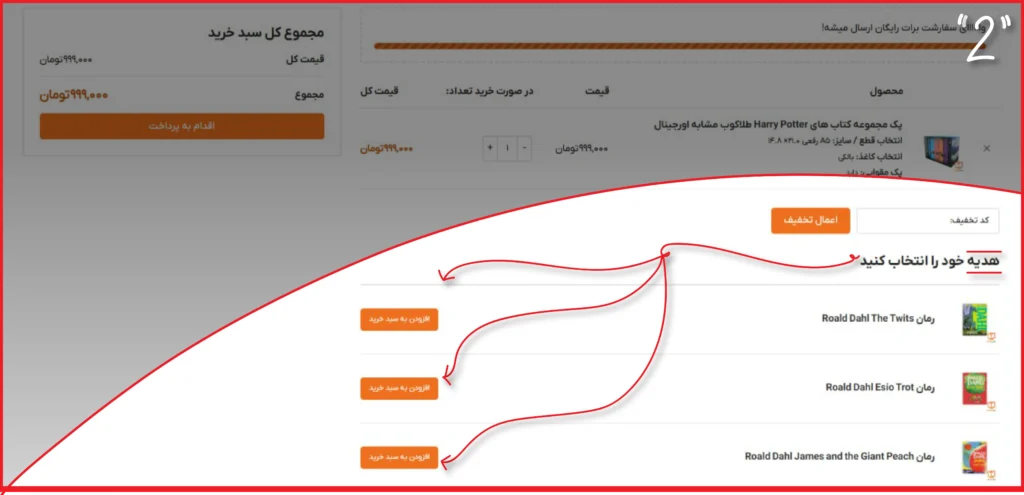1024x495 pixels.
Task: Click the قیمت column header
Action: [x=597, y=91]
